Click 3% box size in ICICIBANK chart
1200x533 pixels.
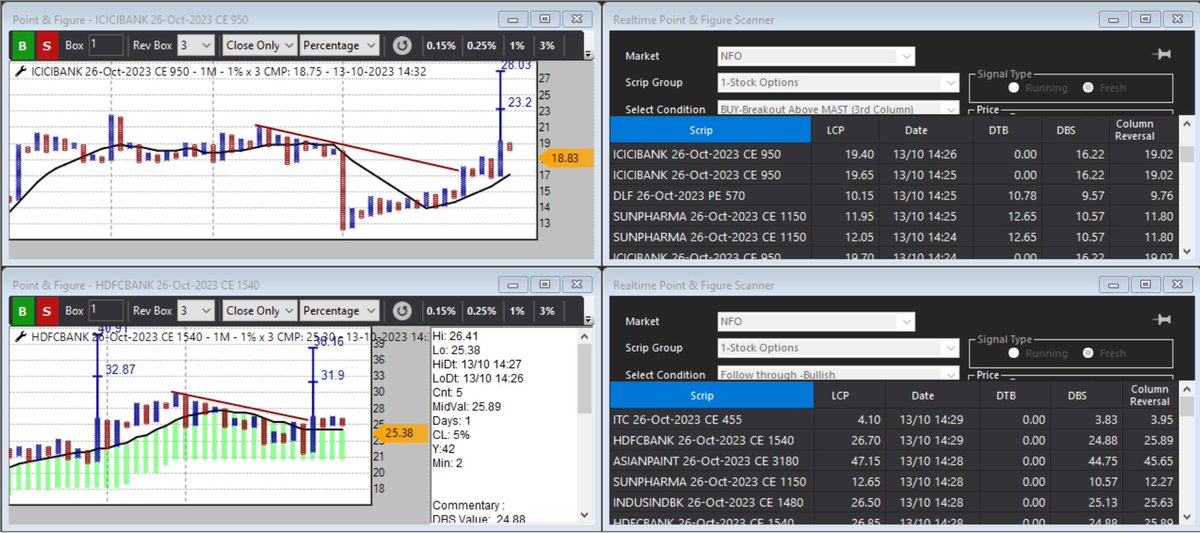pyautogui.click(x=547, y=45)
